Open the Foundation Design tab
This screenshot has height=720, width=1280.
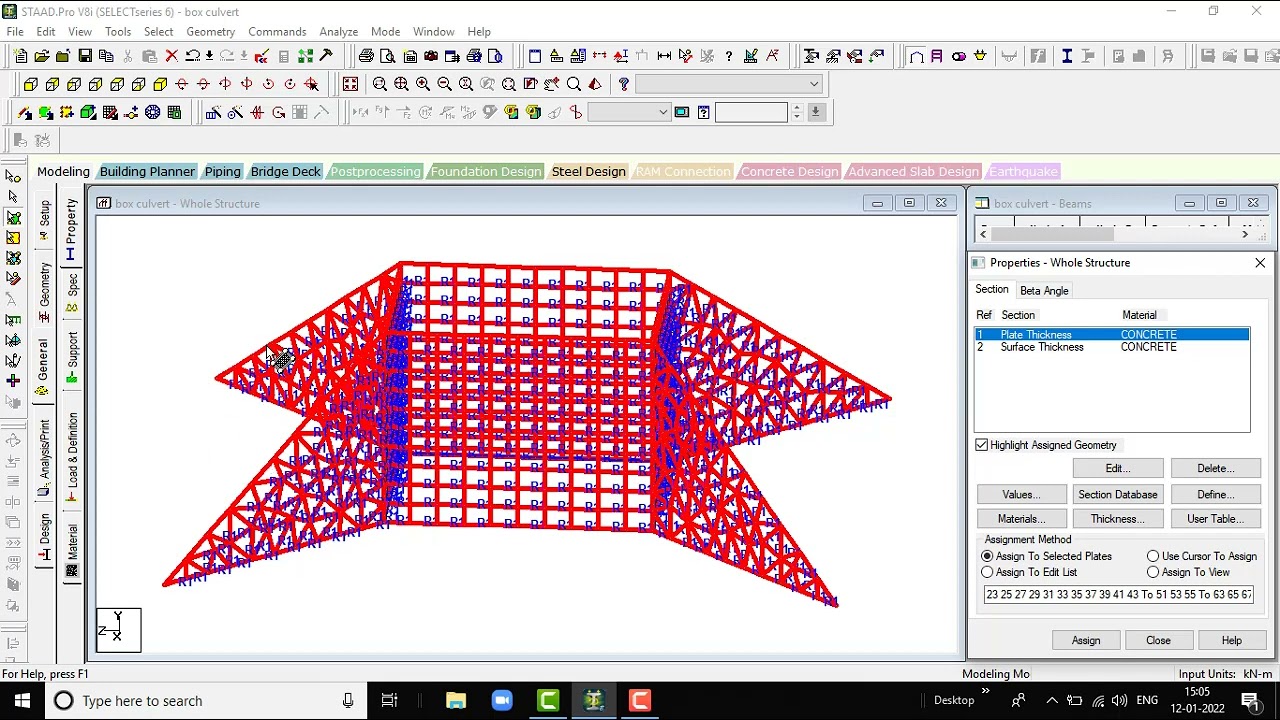tap(486, 171)
